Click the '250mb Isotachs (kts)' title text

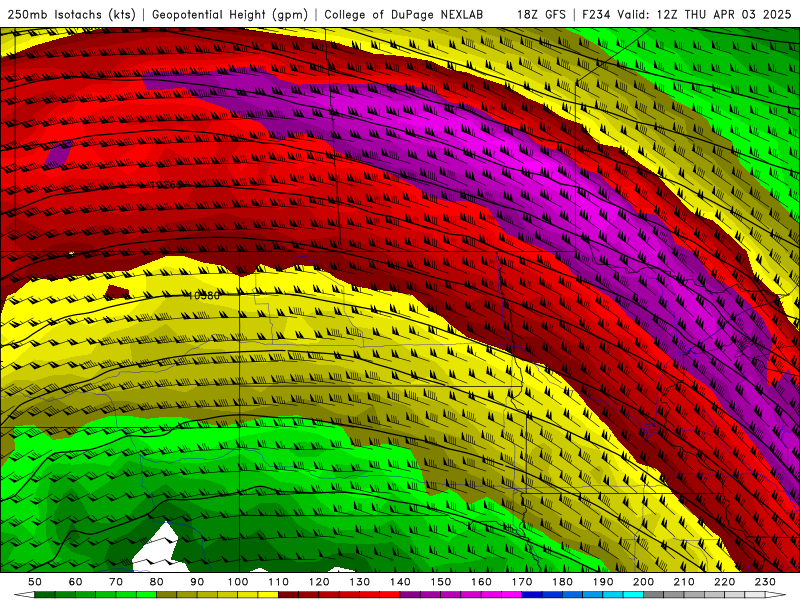[71, 14]
